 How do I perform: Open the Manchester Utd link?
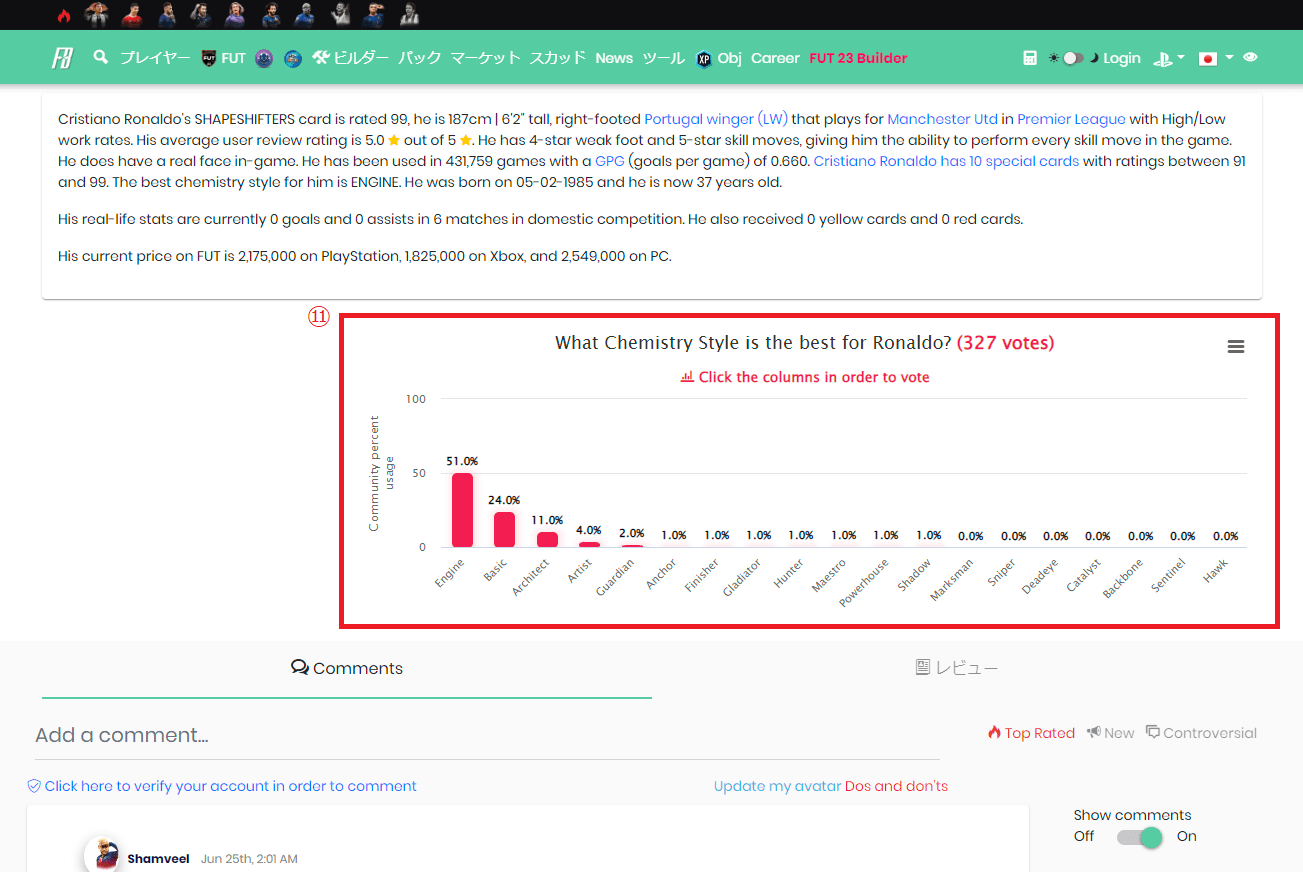click(942, 119)
